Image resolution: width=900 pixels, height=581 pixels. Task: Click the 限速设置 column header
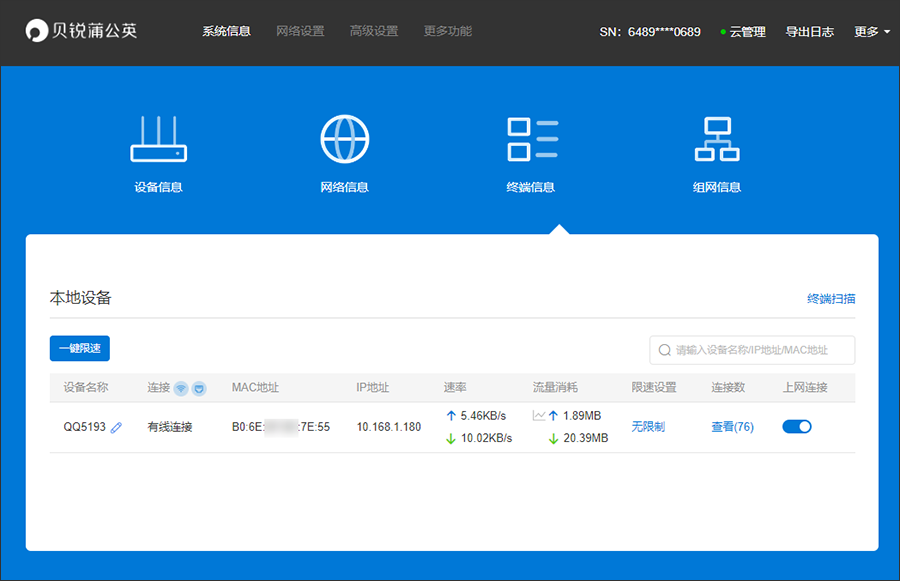click(x=654, y=388)
